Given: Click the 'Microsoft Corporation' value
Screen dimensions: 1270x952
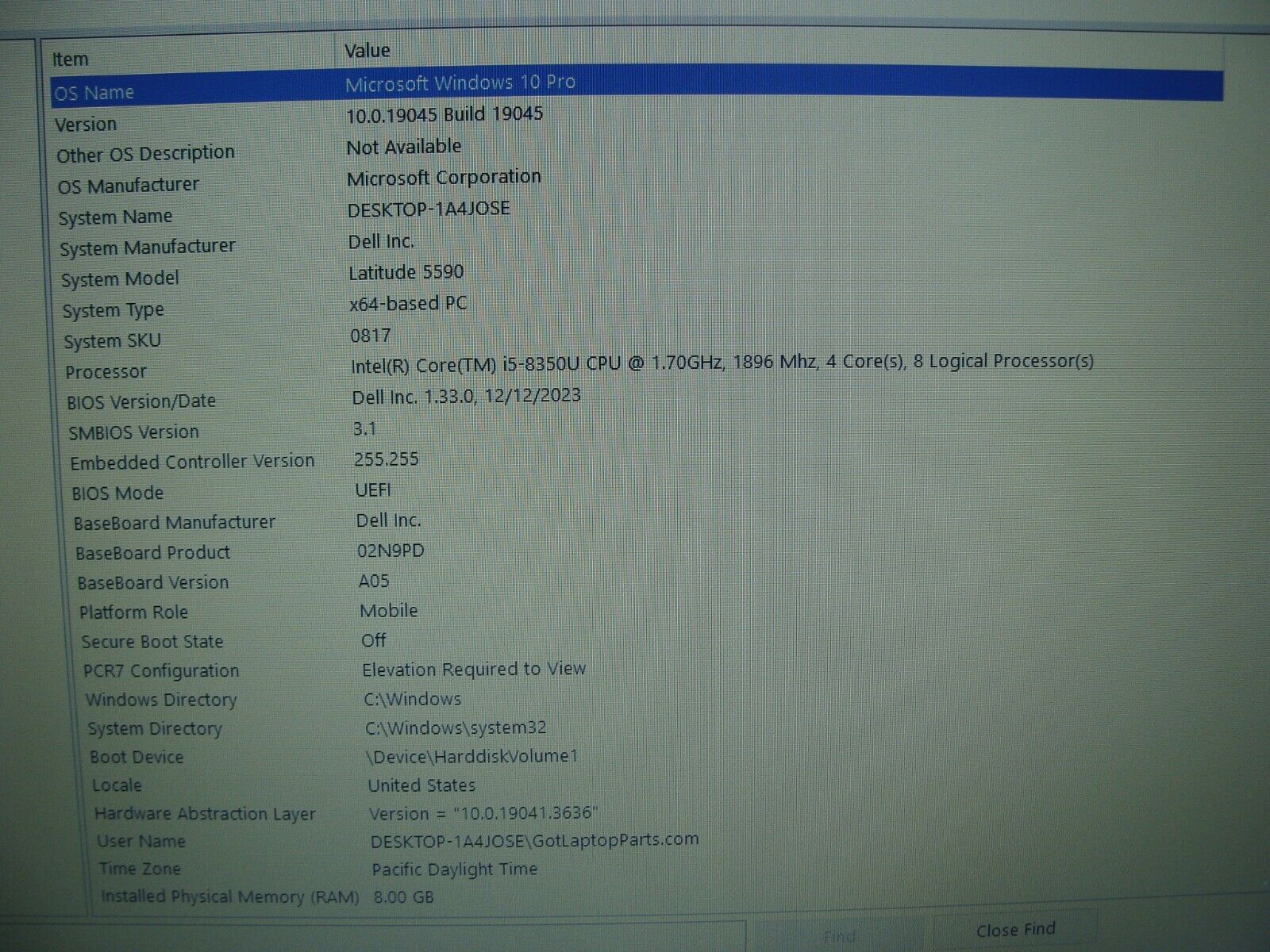Looking at the screenshot, I should click(x=444, y=178).
